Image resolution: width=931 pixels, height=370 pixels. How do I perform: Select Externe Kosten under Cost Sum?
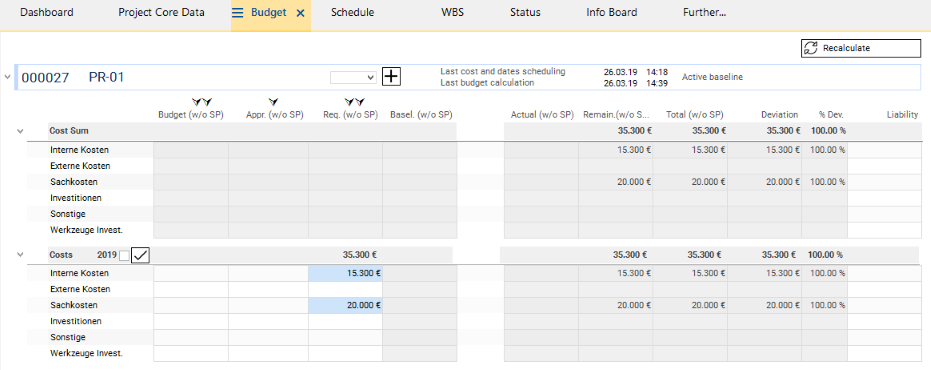[80, 166]
